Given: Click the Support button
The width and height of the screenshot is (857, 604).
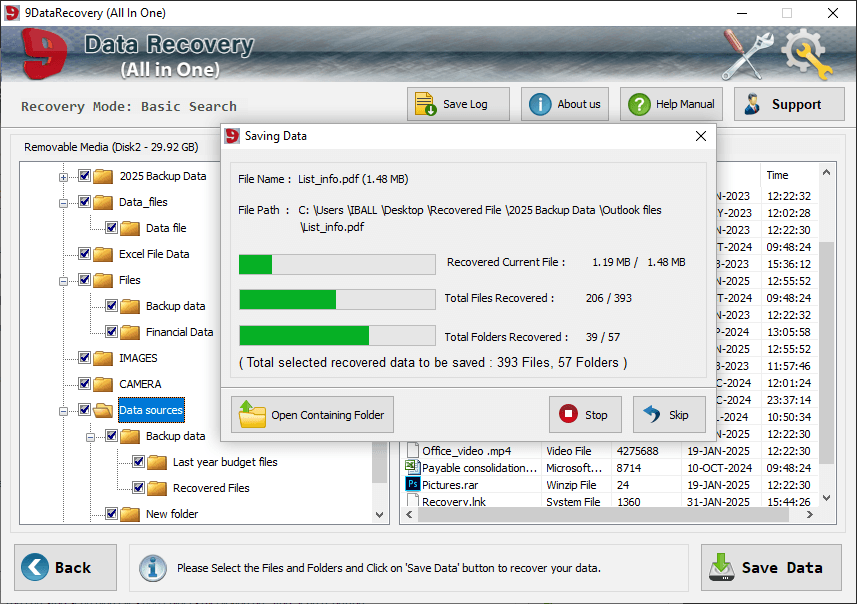Looking at the screenshot, I should click(789, 104).
